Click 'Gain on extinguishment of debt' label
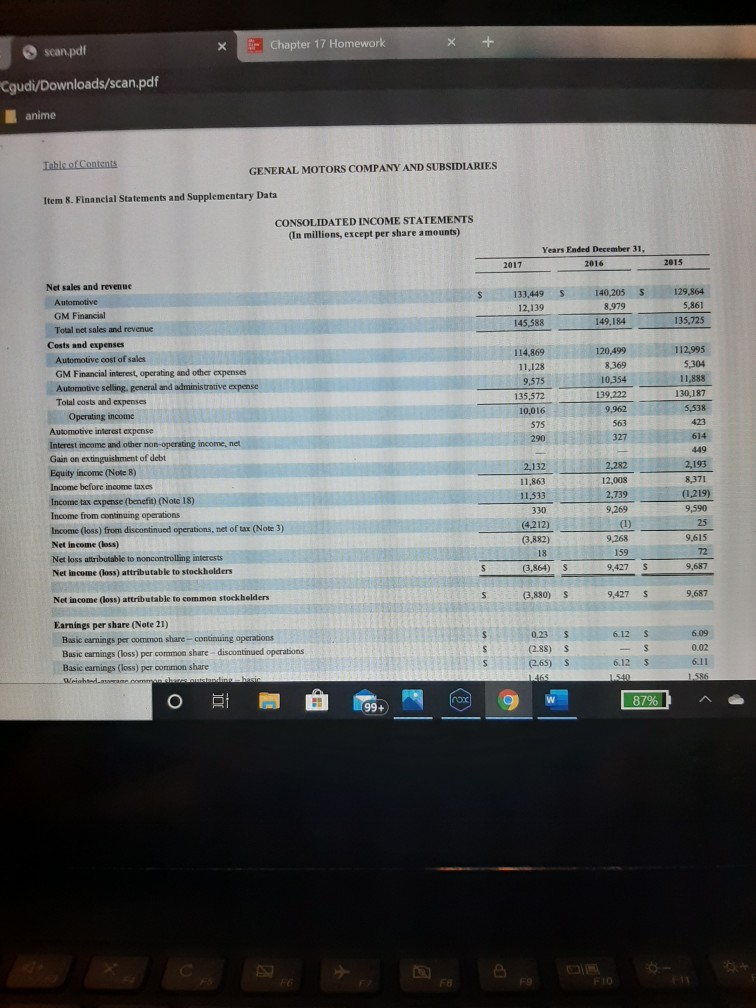 pyautogui.click(x=108, y=458)
